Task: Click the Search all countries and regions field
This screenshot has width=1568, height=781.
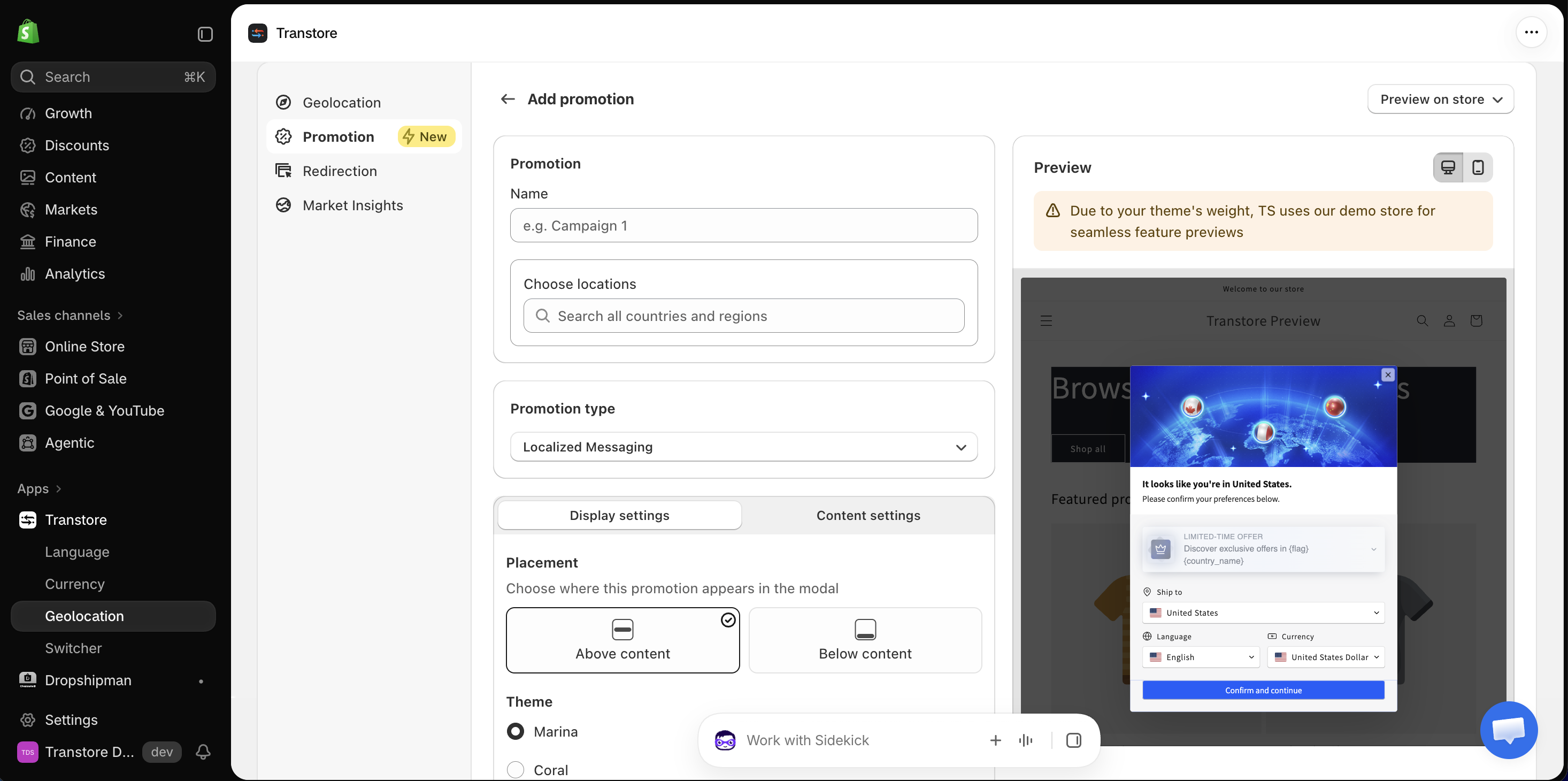Action: pos(744,316)
